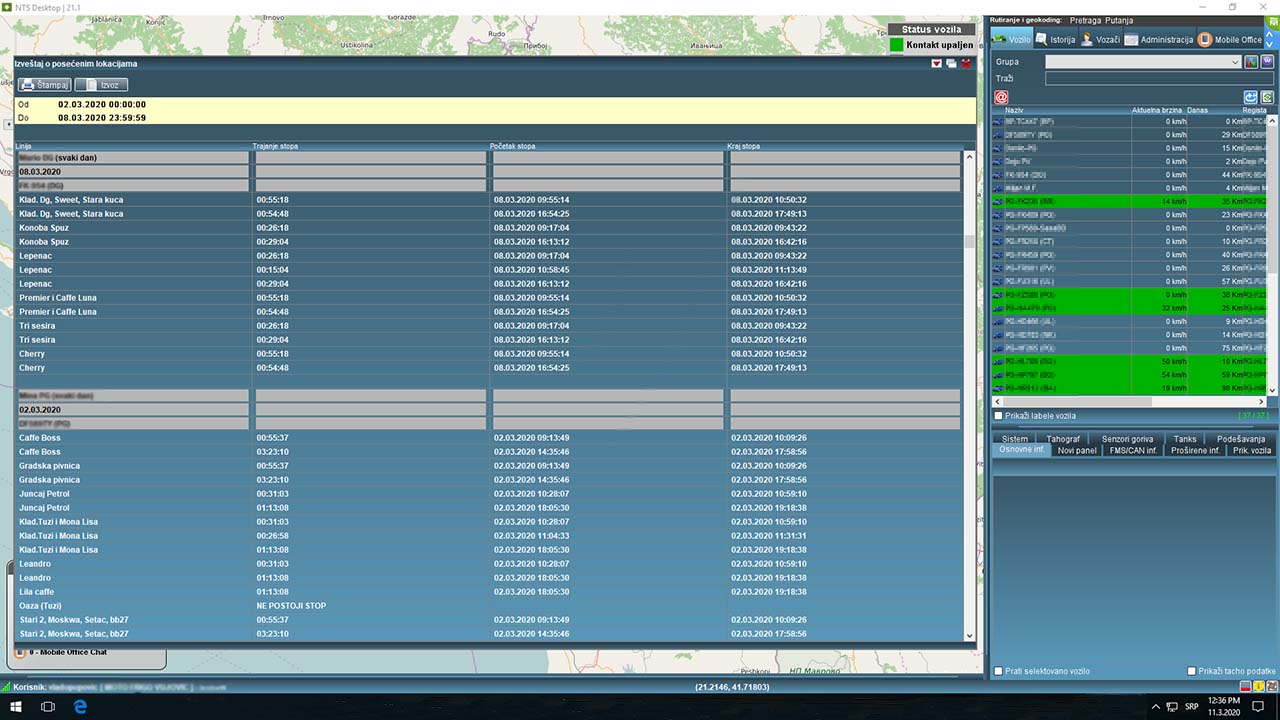
Task: Collapse report with red down-arrow icon
Action: (936, 64)
